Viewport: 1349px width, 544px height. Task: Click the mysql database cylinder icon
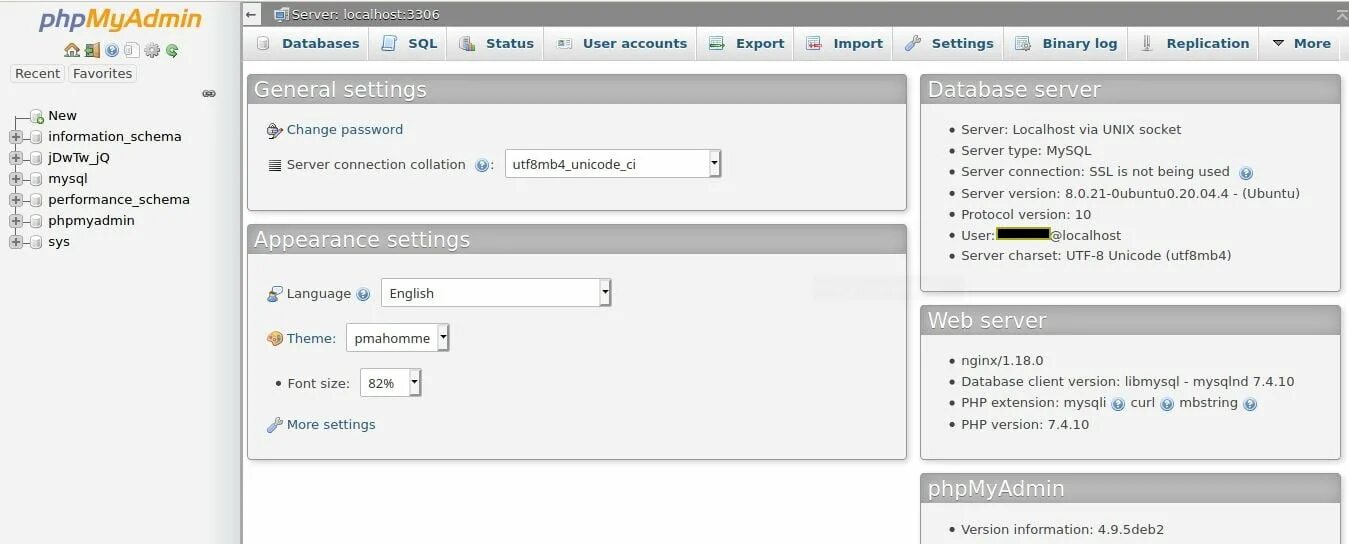click(37, 179)
